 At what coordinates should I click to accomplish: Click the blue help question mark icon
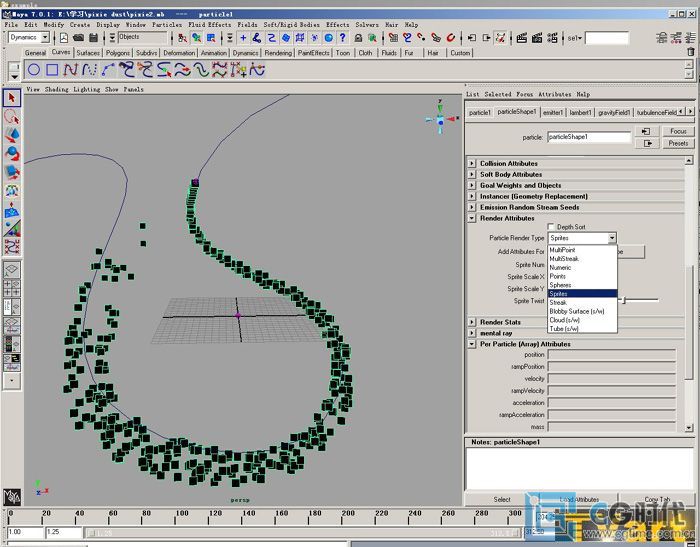[x=342, y=38]
